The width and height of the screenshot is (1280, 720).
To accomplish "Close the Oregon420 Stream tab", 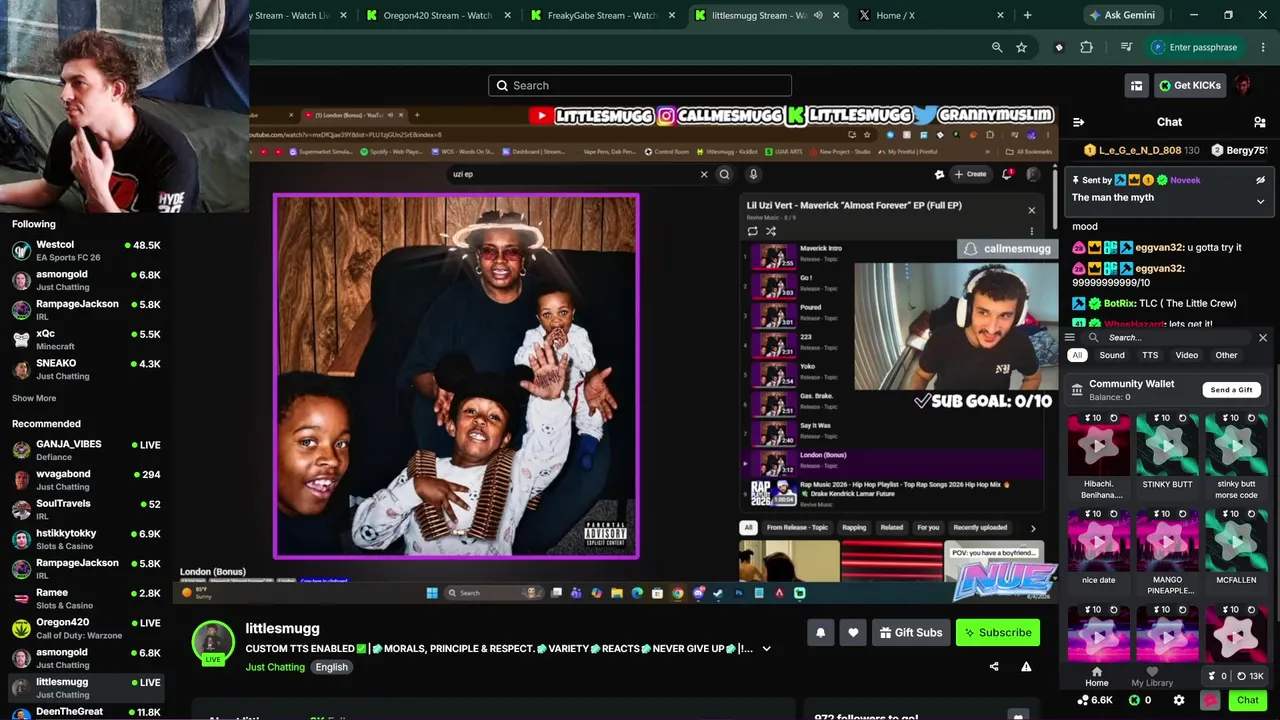I will coord(508,15).
